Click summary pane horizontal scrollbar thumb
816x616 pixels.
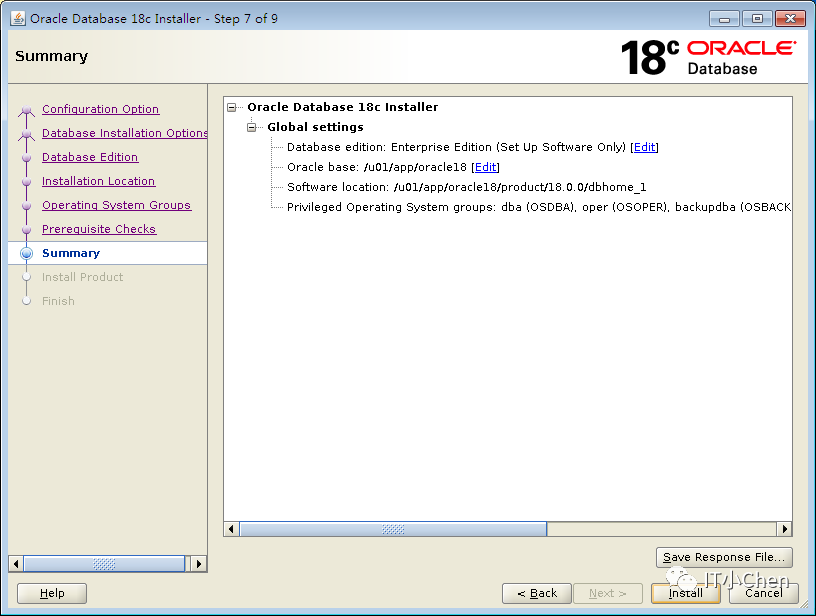[393, 529]
